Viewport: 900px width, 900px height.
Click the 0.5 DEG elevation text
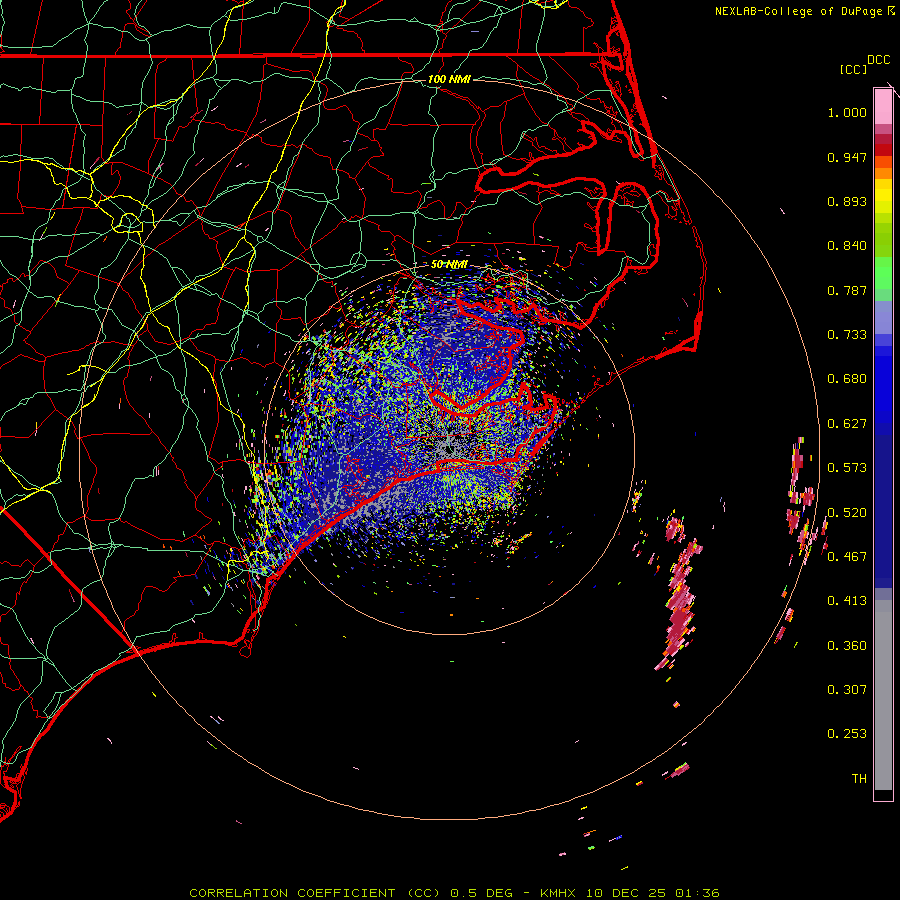pos(481,893)
